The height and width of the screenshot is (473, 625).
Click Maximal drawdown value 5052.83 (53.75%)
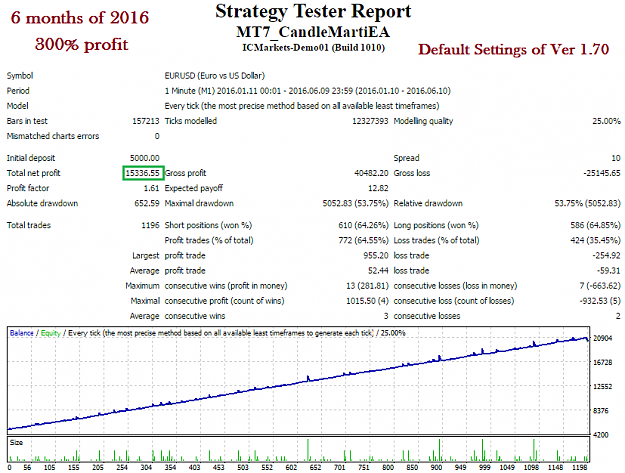(x=355, y=204)
